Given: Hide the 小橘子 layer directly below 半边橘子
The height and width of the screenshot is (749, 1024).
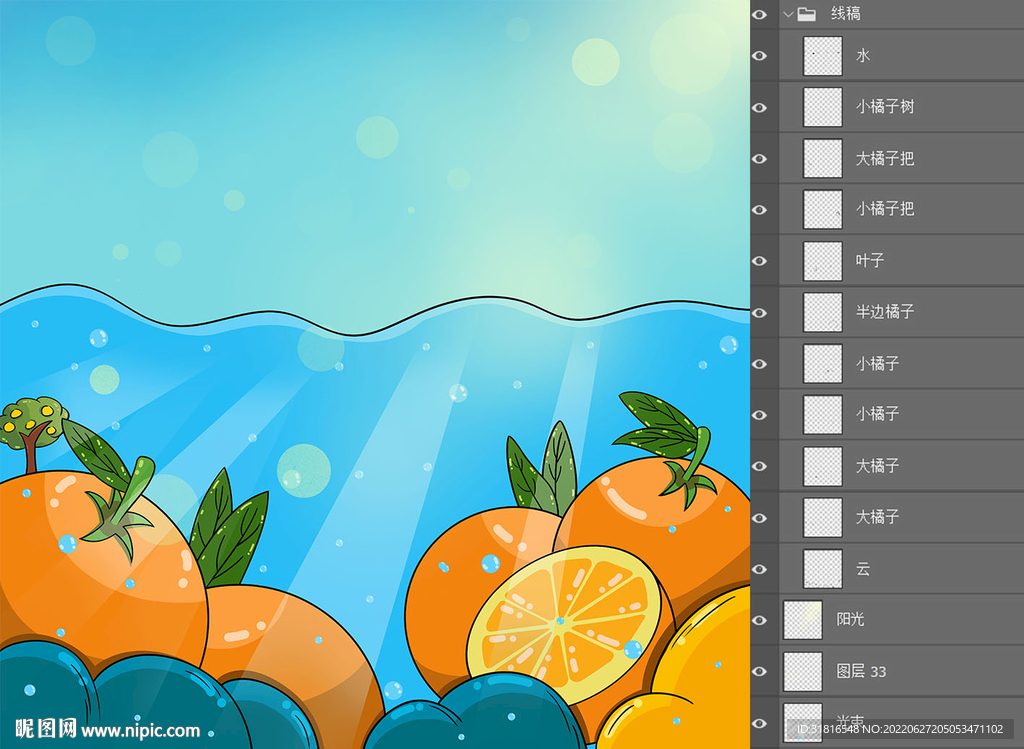Looking at the screenshot, I should (760, 364).
